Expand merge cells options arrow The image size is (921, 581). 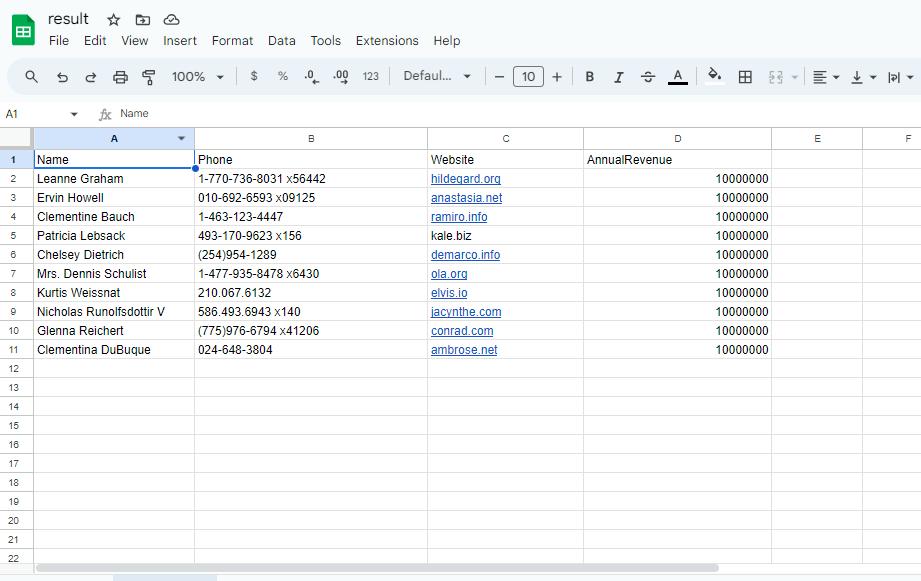[794, 77]
